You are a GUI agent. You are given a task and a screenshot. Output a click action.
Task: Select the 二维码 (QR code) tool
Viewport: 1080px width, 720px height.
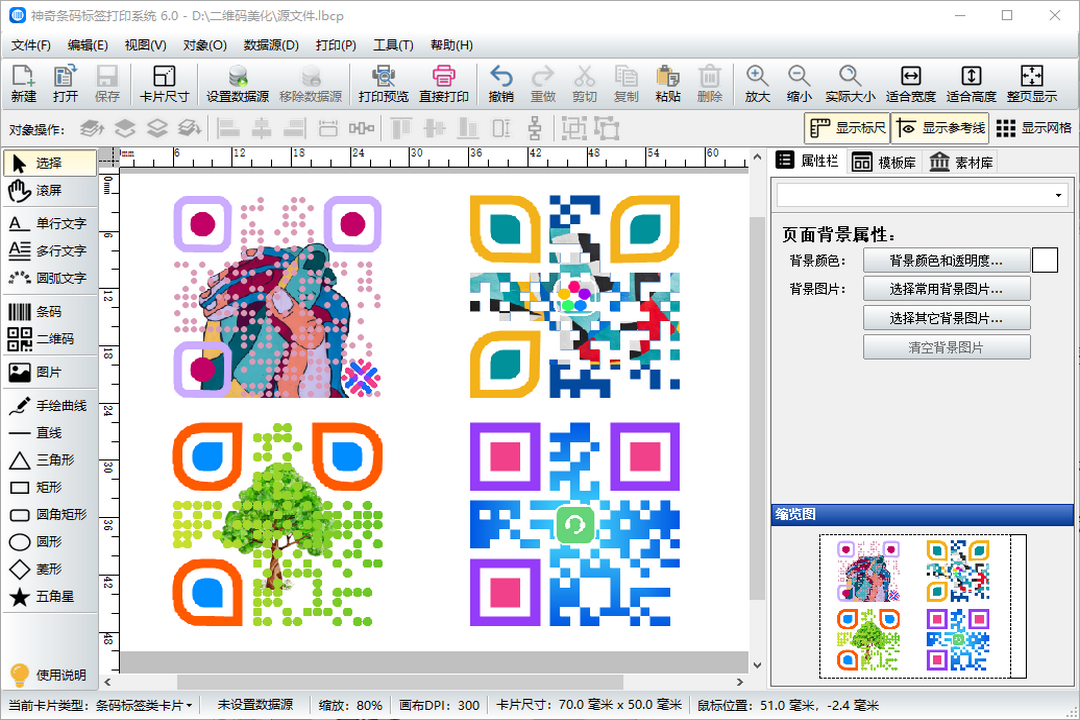[49, 339]
